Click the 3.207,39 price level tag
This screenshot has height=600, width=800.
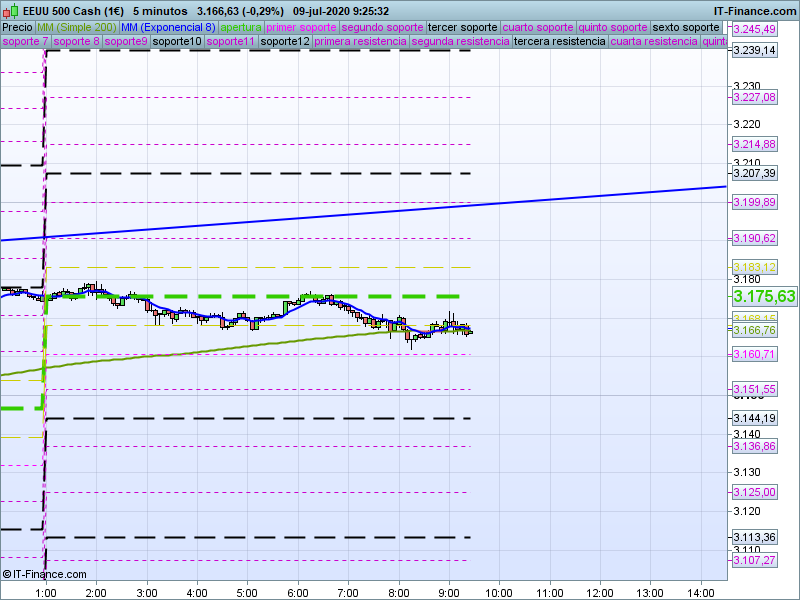pyautogui.click(x=754, y=174)
